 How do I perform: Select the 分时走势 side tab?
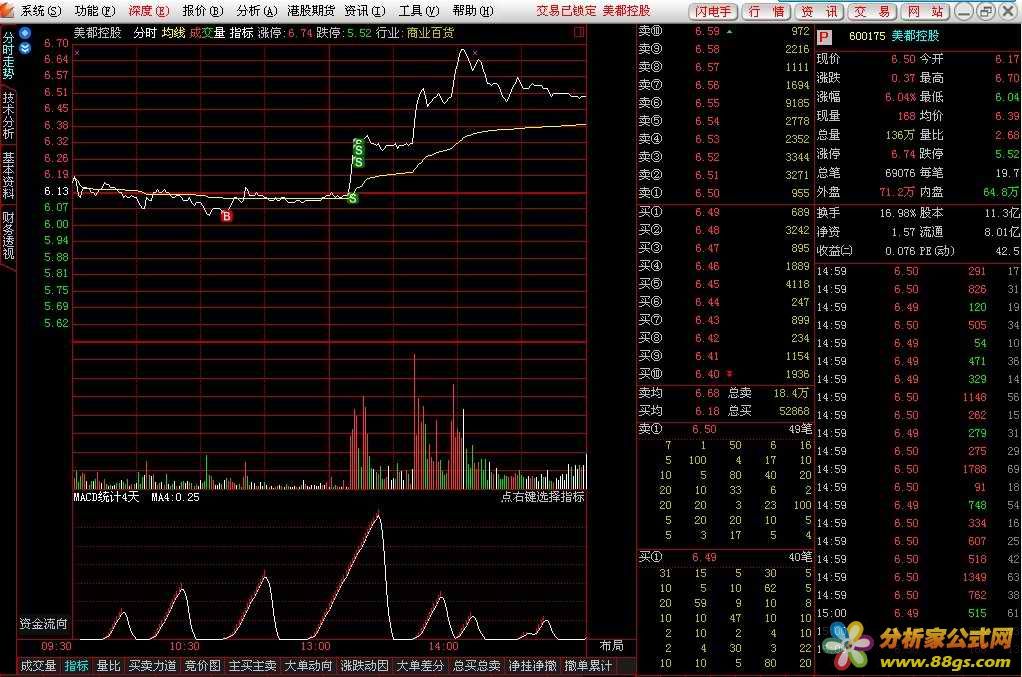pyautogui.click(x=8, y=56)
